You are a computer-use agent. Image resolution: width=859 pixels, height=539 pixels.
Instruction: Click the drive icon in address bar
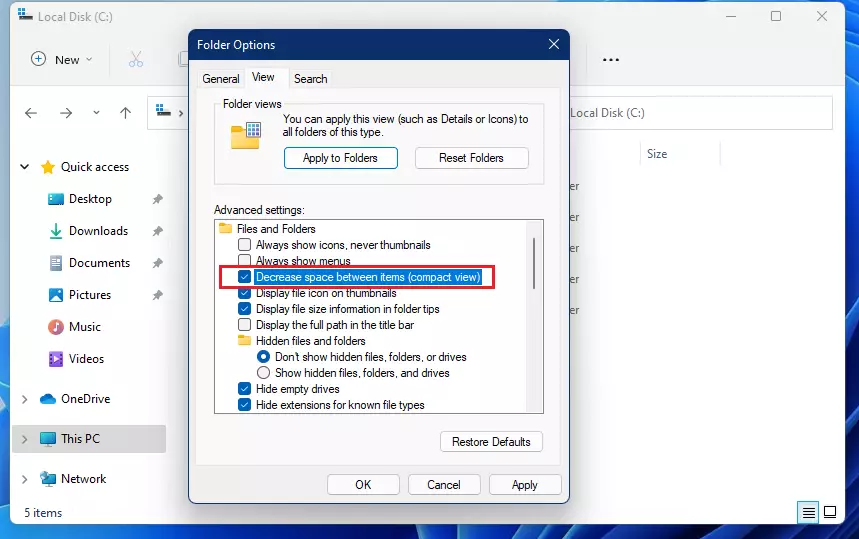point(163,111)
